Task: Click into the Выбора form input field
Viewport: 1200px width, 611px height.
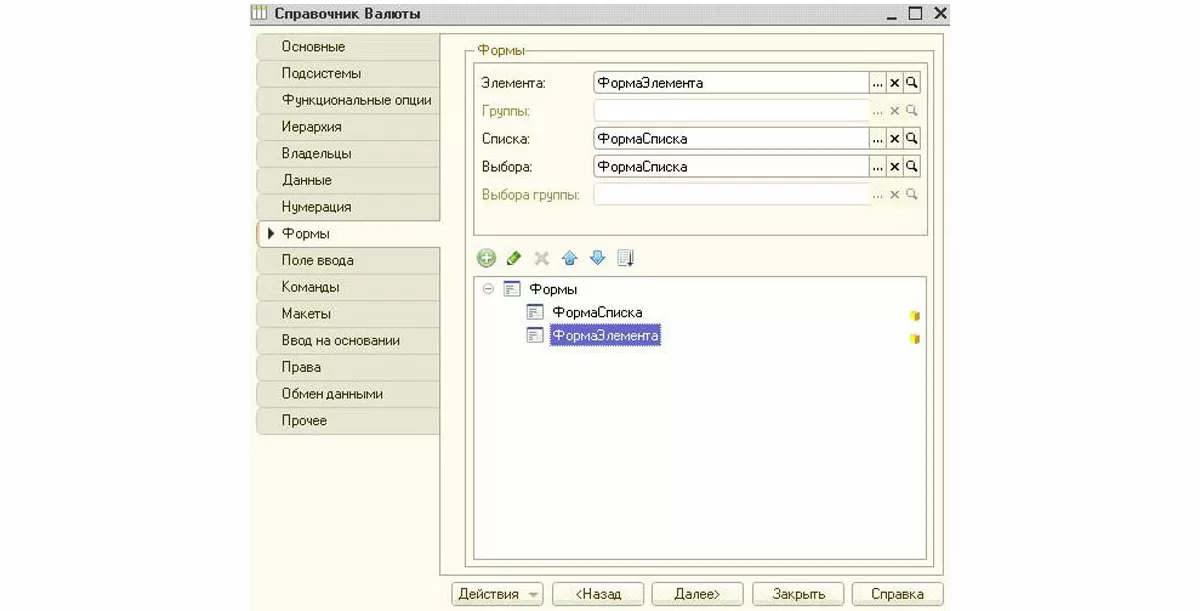Action: coord(731,166)
